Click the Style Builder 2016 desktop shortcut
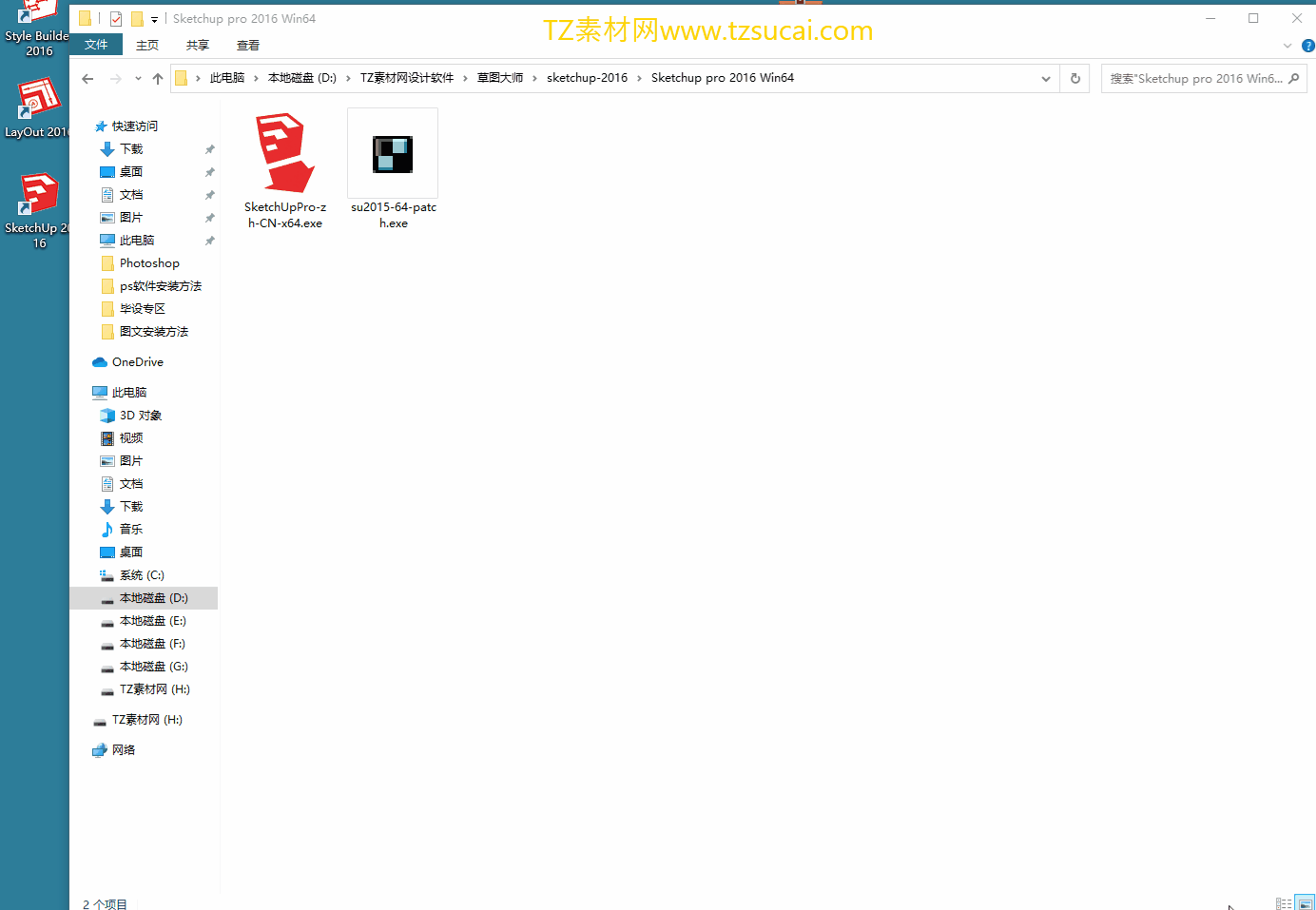Image resolution: width=1316 pixels, height=910 pixels. coord(36,29)
